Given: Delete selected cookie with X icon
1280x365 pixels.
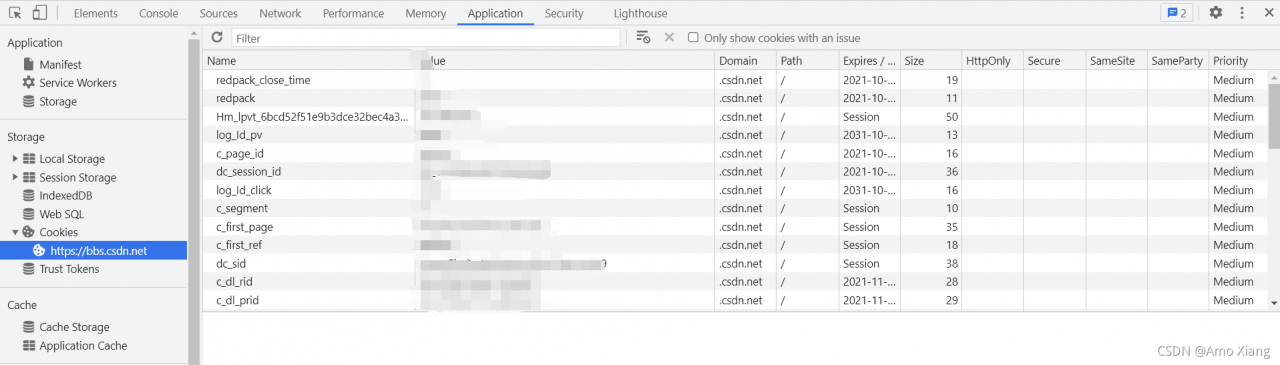Looking at the screenshot, I should pos(669,37).
